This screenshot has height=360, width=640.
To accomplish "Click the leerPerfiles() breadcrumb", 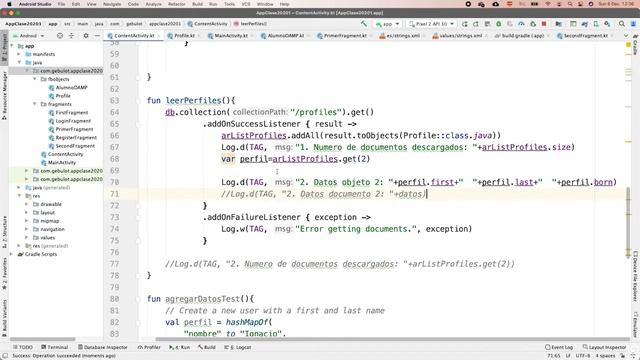I will [x=250, y=24].
